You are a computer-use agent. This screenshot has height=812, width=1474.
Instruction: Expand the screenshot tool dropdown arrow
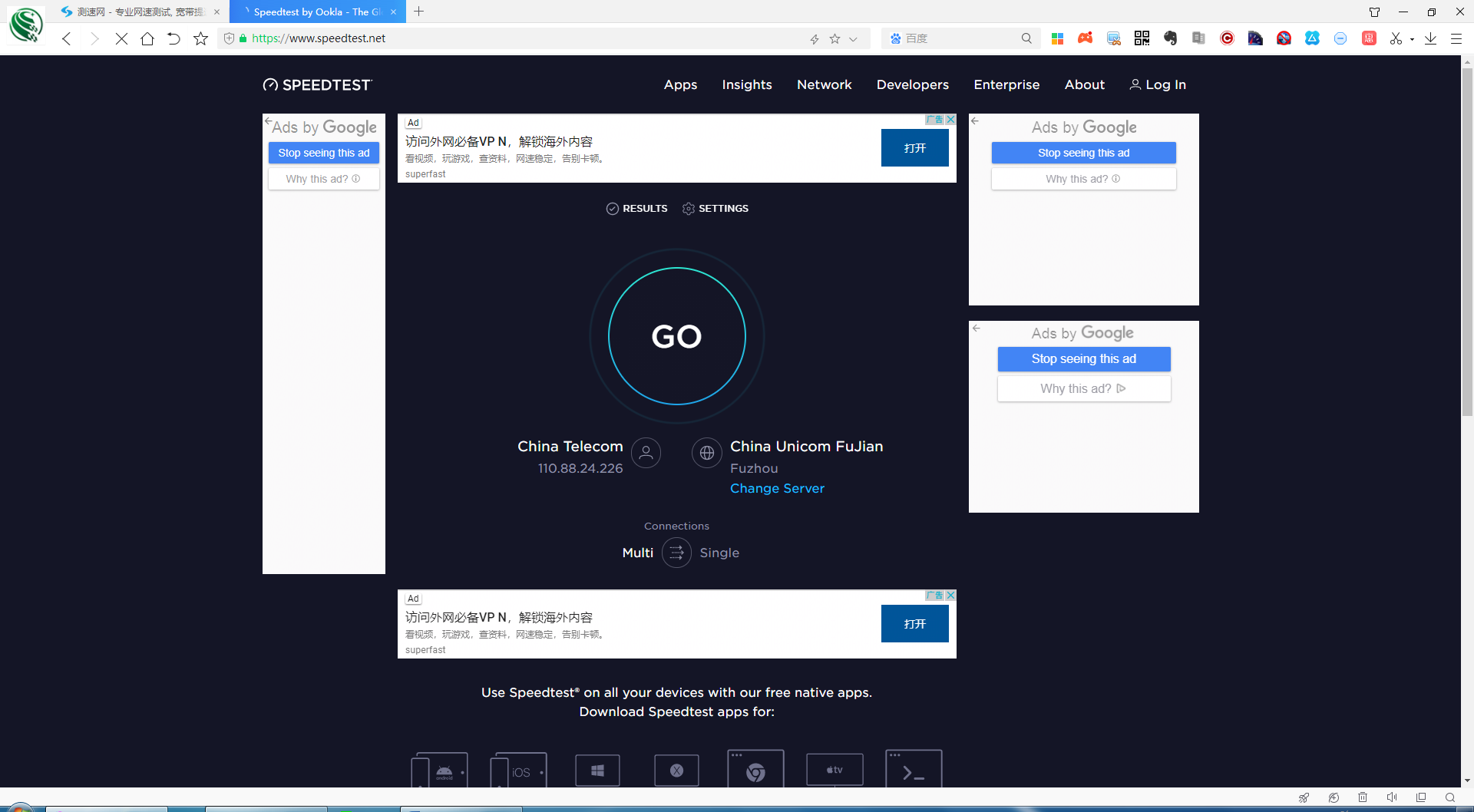(1412, 39)
